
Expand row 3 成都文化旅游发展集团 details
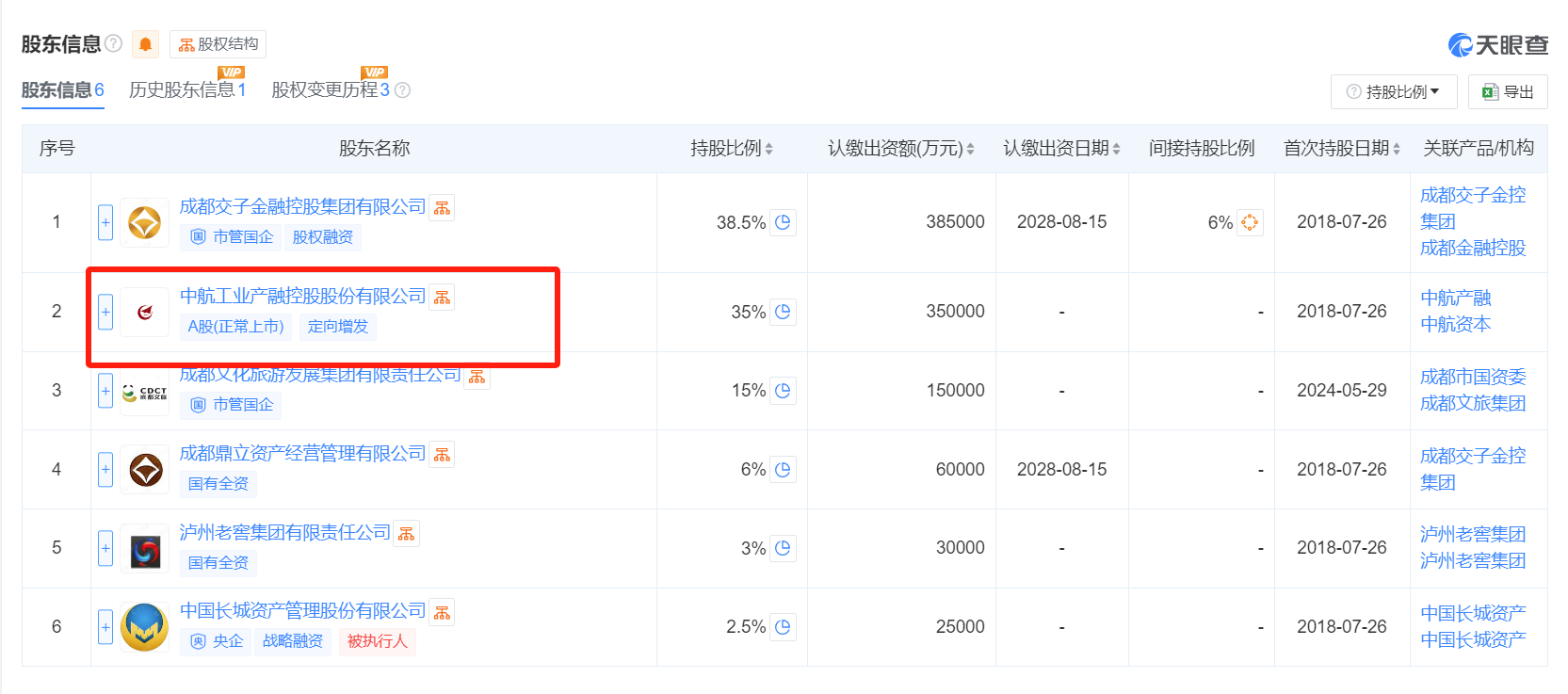[105, 391]
